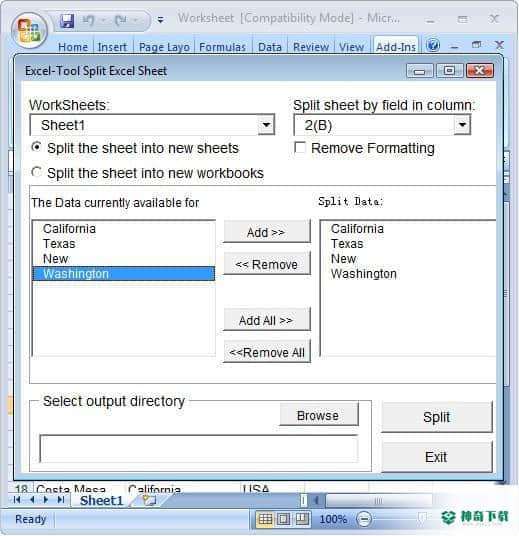Open the WorkSheets dropdown arrow

pyautogui.click(x=266, y=125)
